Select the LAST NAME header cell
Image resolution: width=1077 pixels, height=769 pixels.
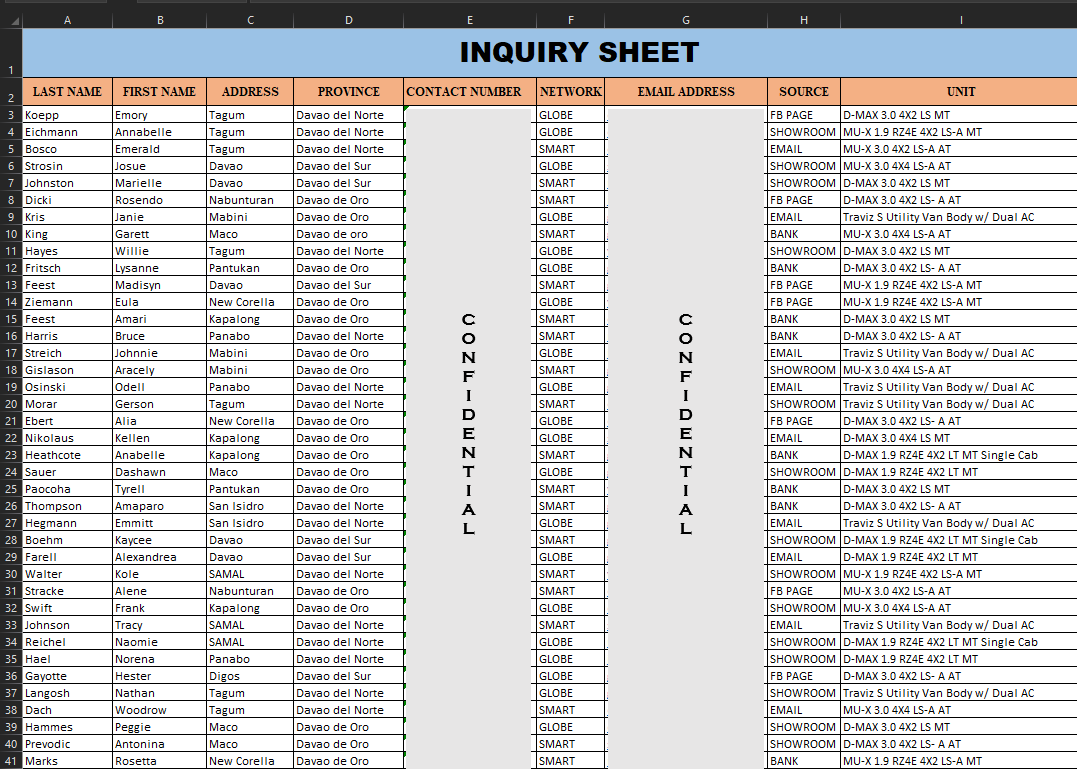(x=67, y=92)
